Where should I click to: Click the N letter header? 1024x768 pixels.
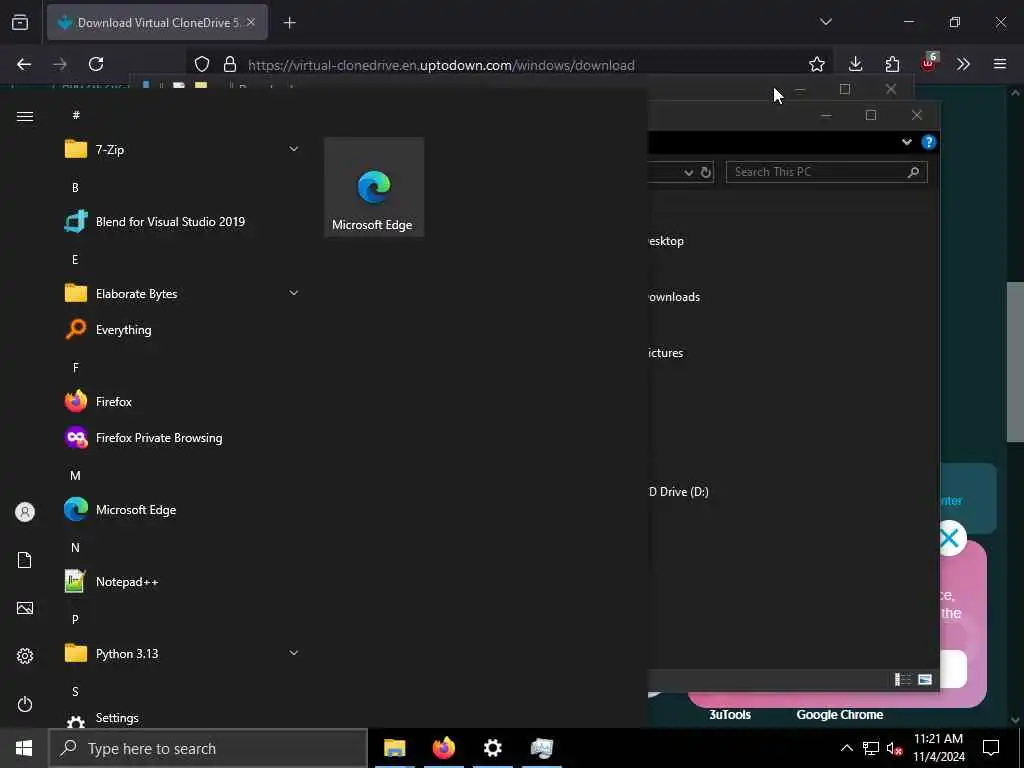[x=75, y=547]
